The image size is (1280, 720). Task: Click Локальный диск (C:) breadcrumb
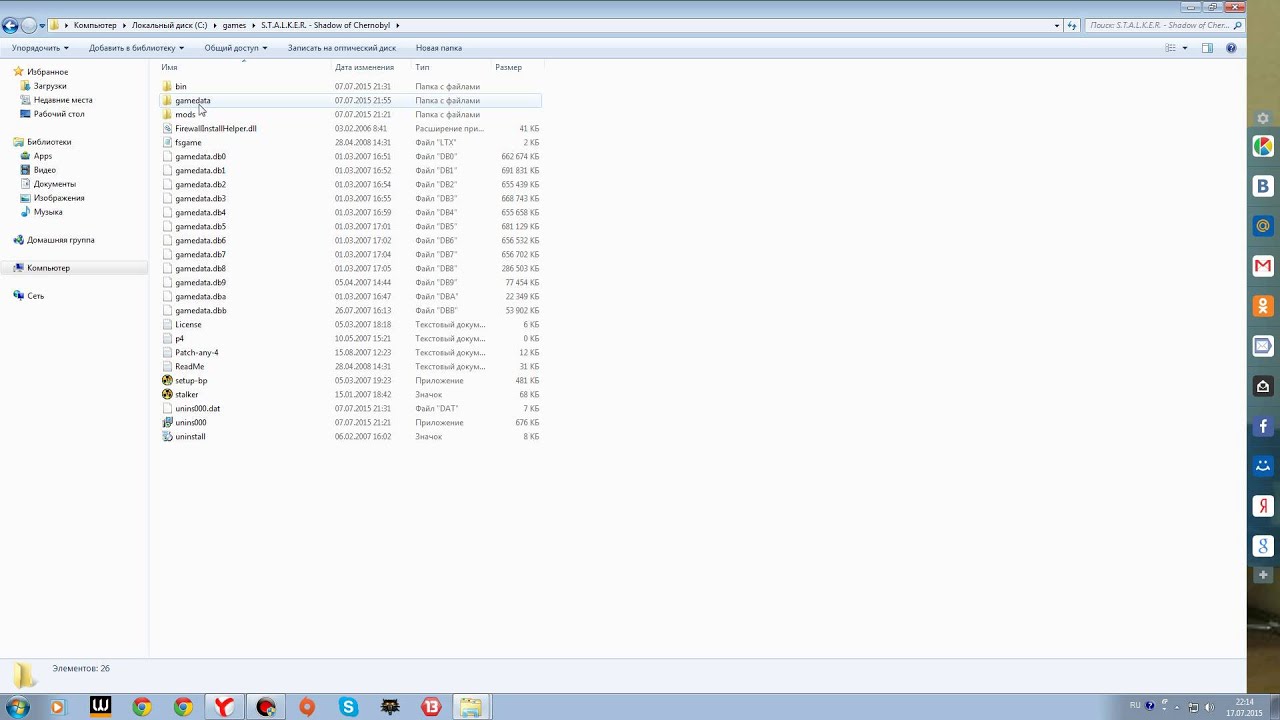[x=170, y=25]
